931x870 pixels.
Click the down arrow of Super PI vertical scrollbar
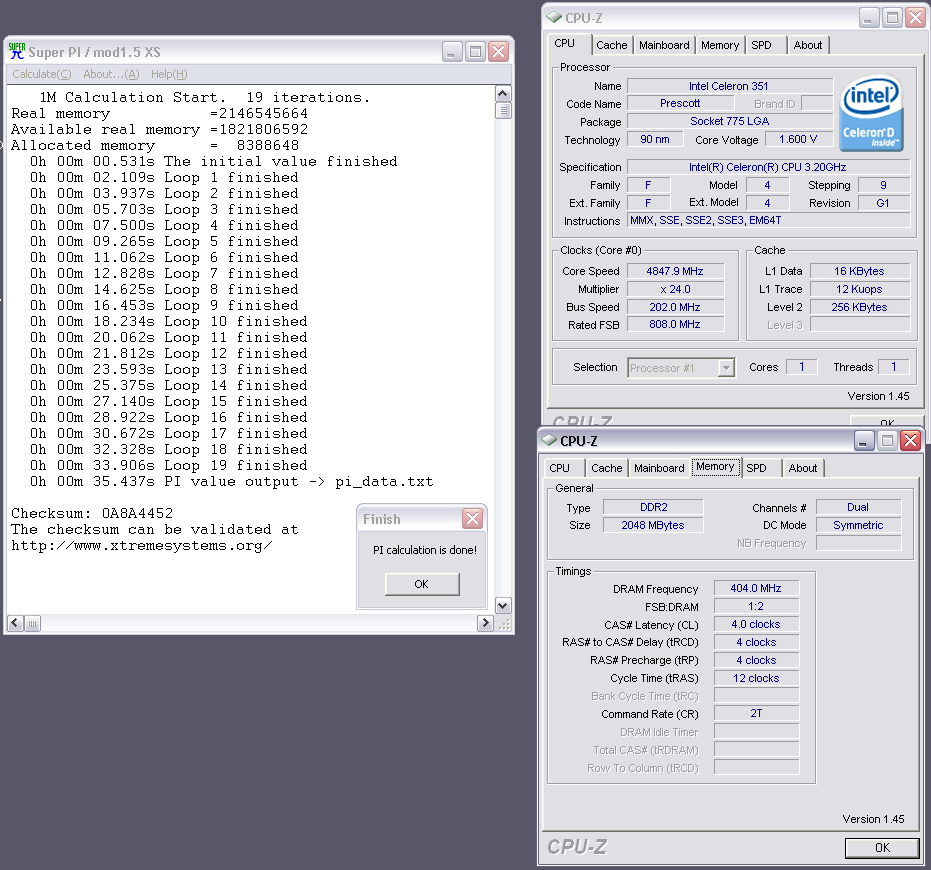click(x=503, y=606)
